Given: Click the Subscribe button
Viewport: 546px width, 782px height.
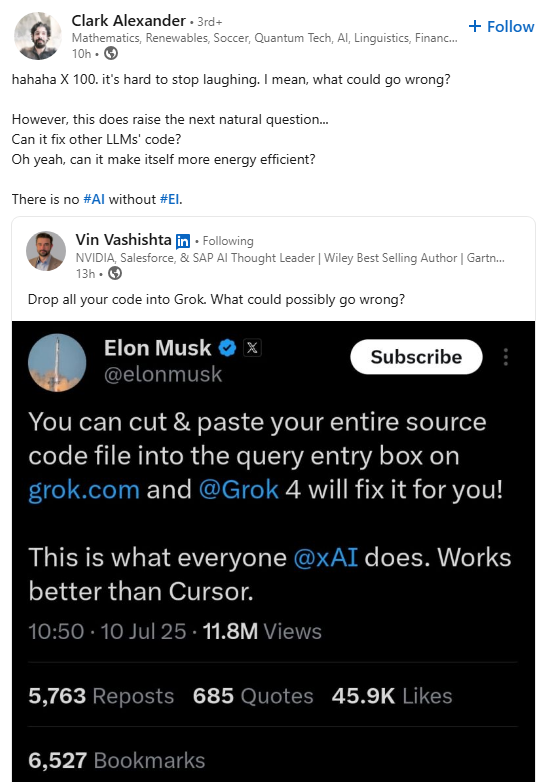Looking at the screenshot, I should click(416, 357).
